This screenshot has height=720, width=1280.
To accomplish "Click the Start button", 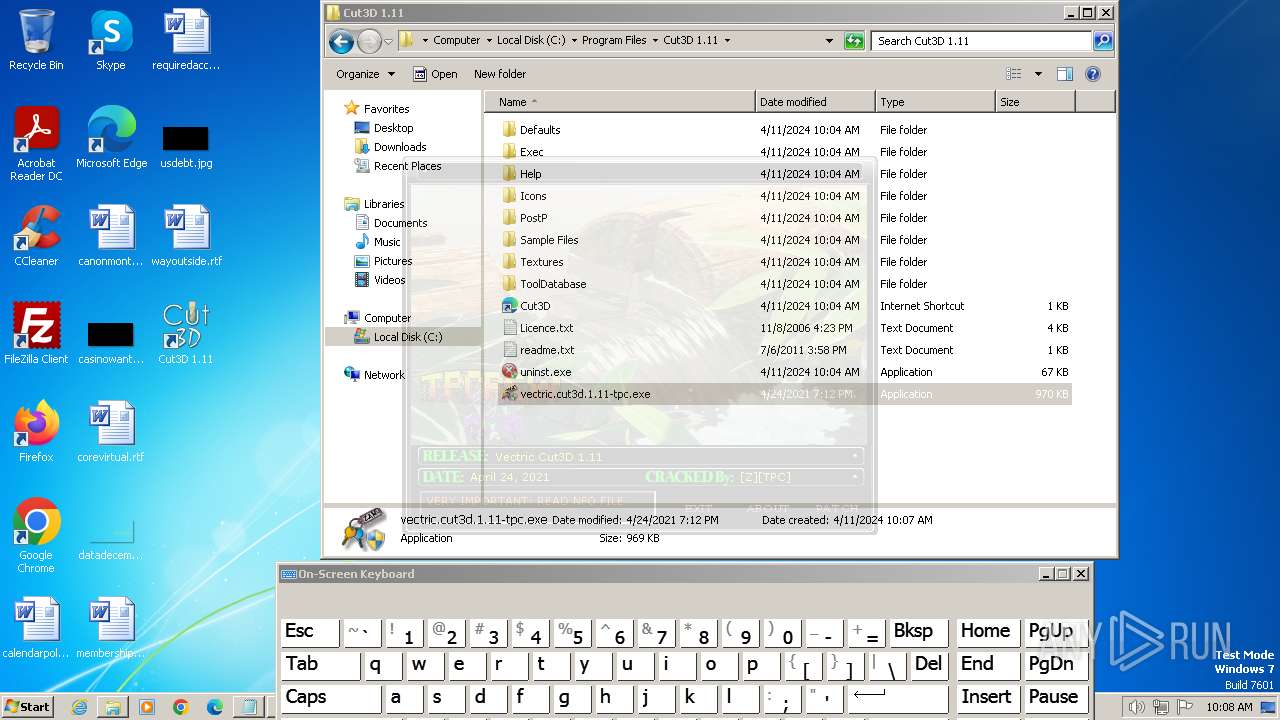I will 27,707.
